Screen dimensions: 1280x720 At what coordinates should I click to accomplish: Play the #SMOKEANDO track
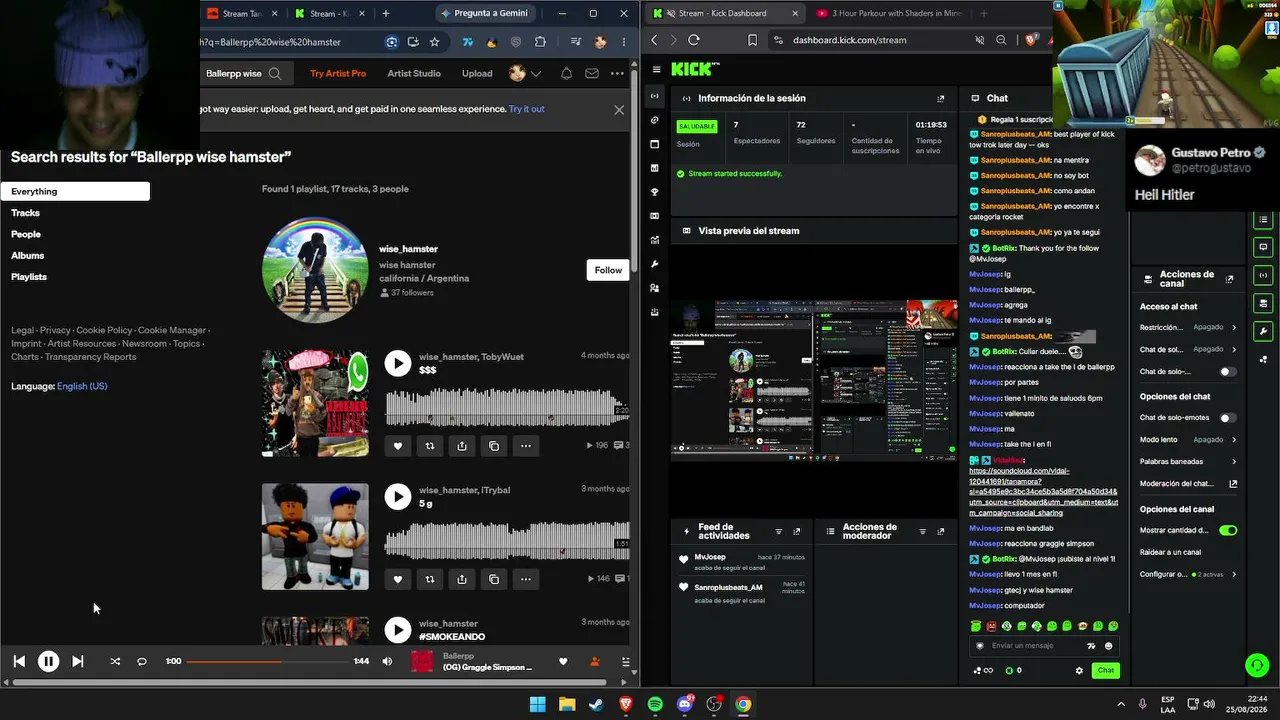point(398,629)
